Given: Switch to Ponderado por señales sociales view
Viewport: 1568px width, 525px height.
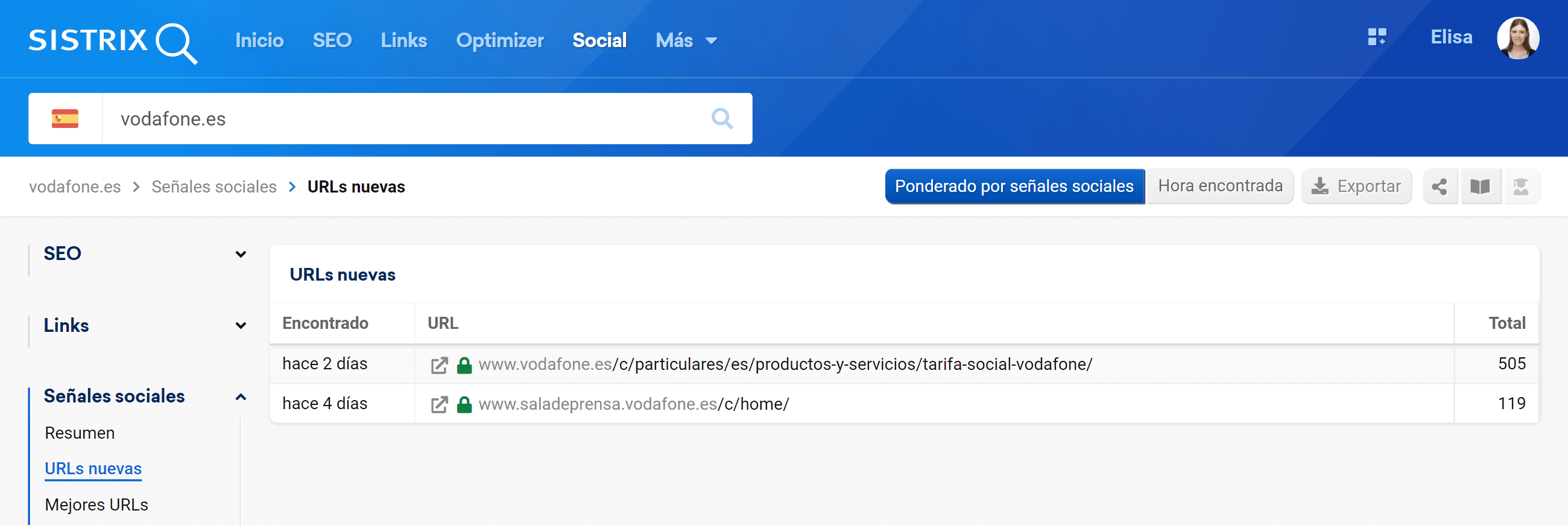Looking at the screenshot, I should [x=1014, y=186].
